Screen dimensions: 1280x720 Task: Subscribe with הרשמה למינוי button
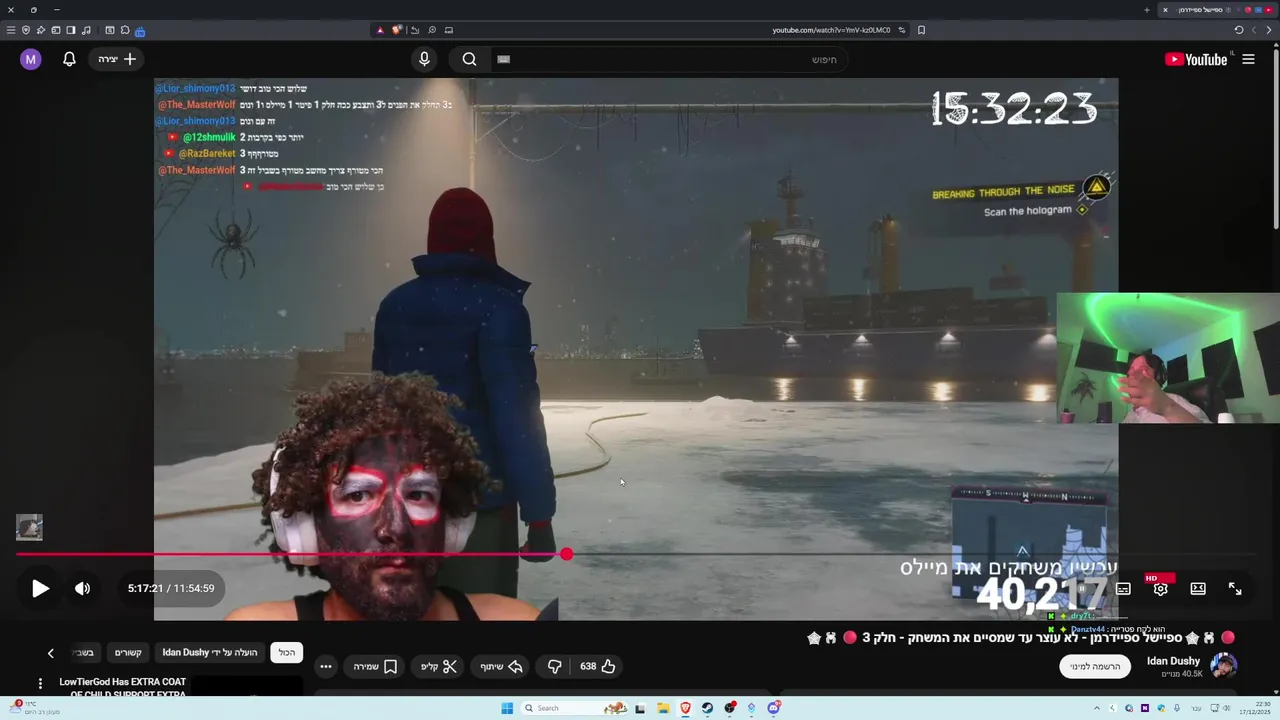1095,666
